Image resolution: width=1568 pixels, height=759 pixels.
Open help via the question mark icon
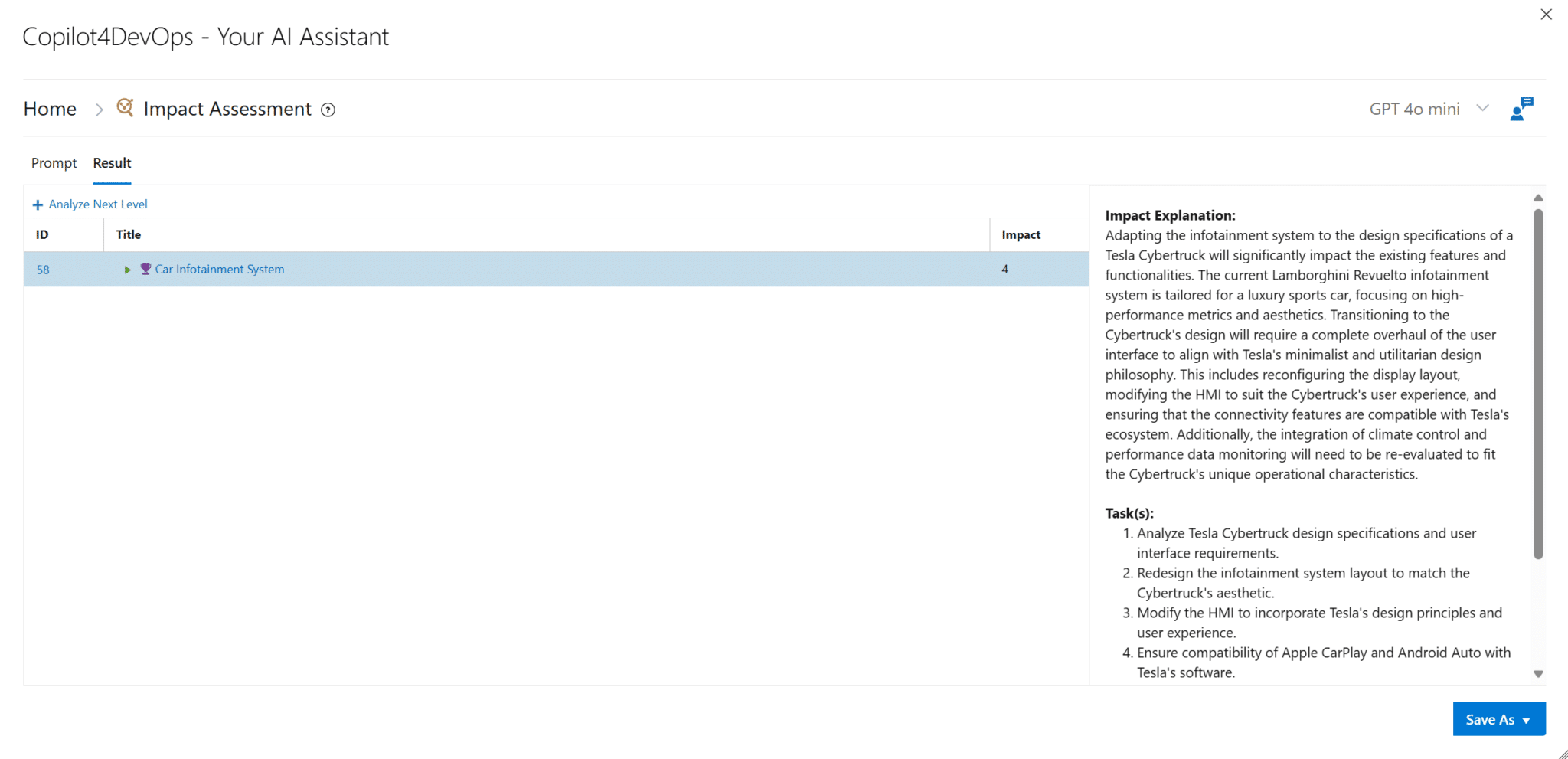click(x=328, y=110)
